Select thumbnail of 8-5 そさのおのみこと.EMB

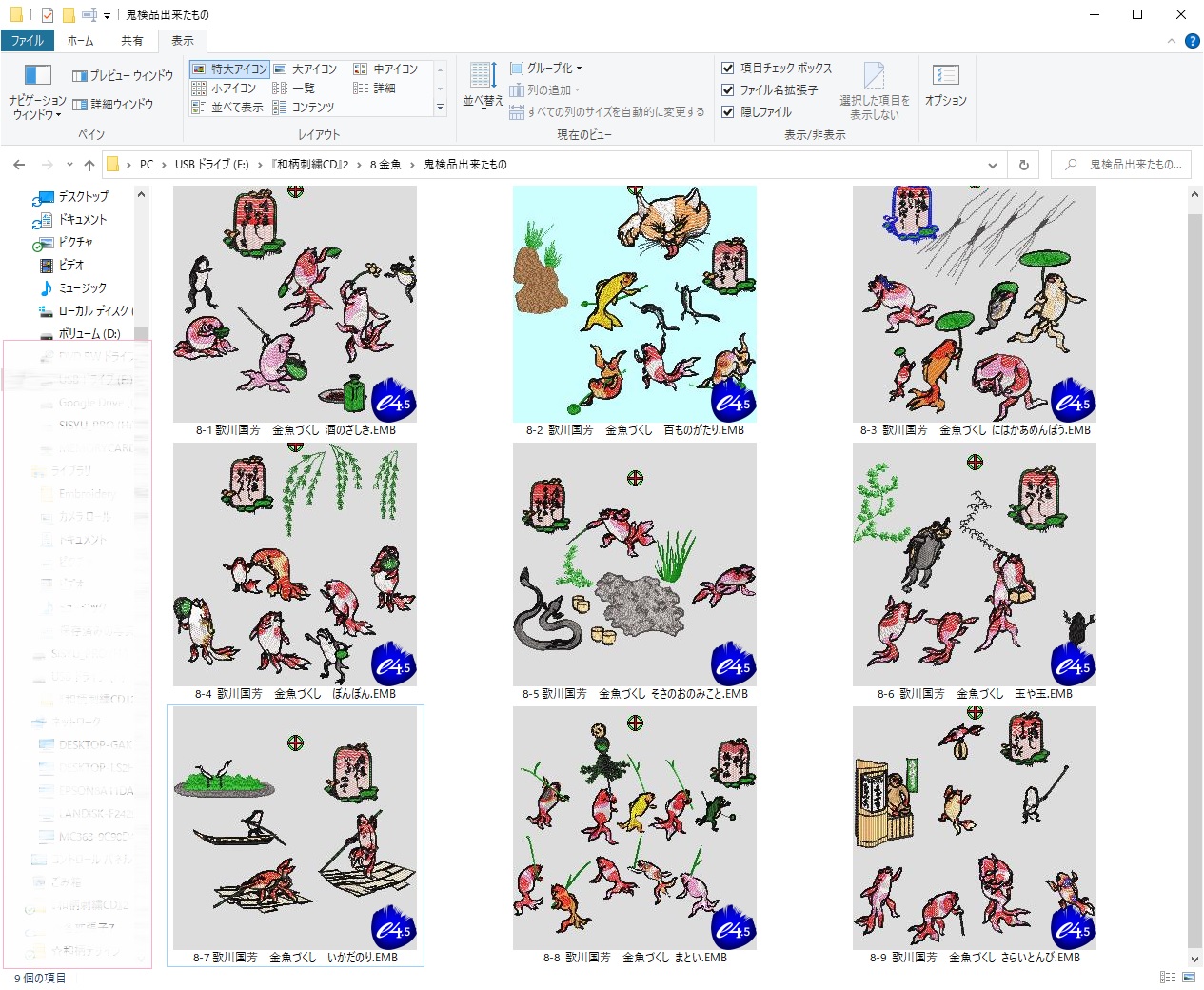click(635, 564)
